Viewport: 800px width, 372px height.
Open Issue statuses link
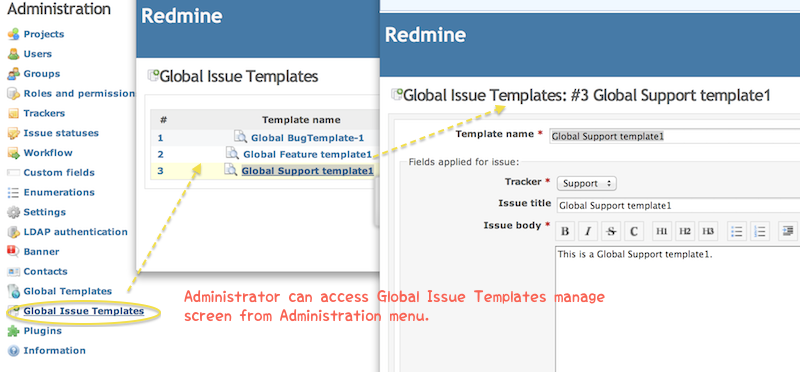click(61, 133)
